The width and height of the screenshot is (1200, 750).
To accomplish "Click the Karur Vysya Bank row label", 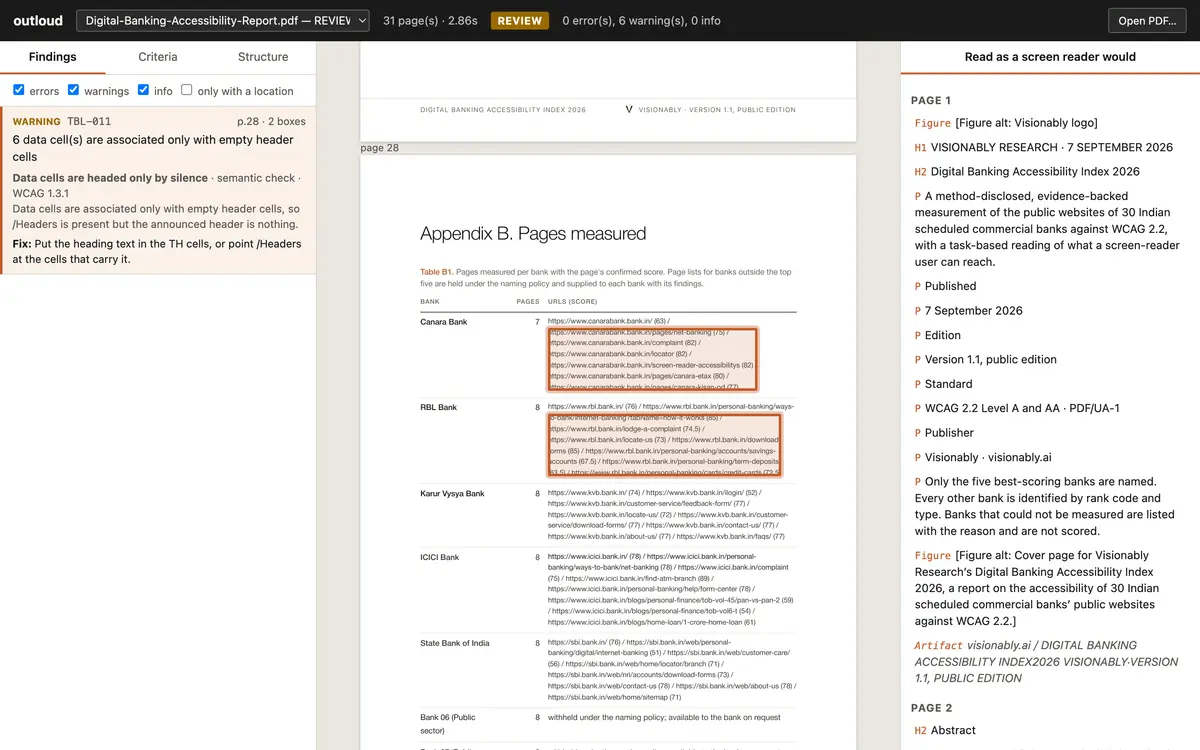I will (x=452, y=493).
